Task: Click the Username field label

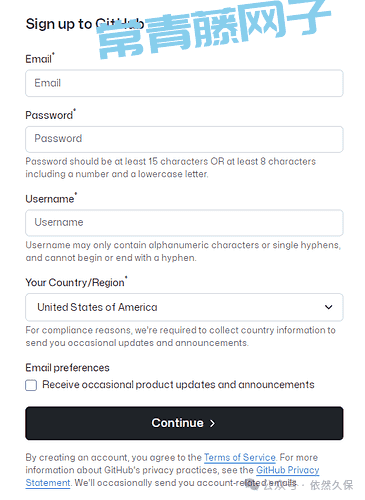Action: [x=51, y=199]
